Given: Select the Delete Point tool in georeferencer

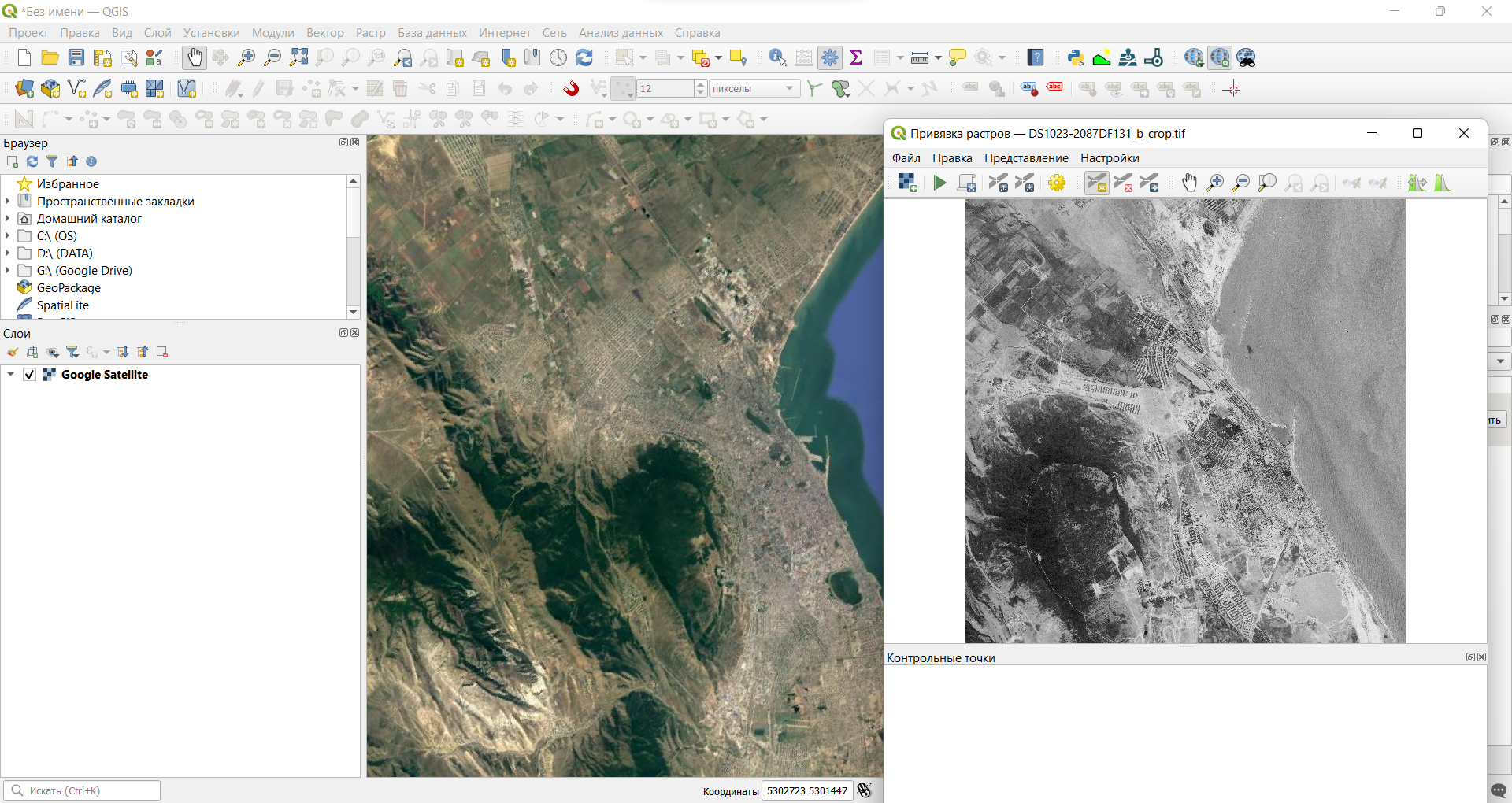Looking at the screenshot, I should point(1123,183).
